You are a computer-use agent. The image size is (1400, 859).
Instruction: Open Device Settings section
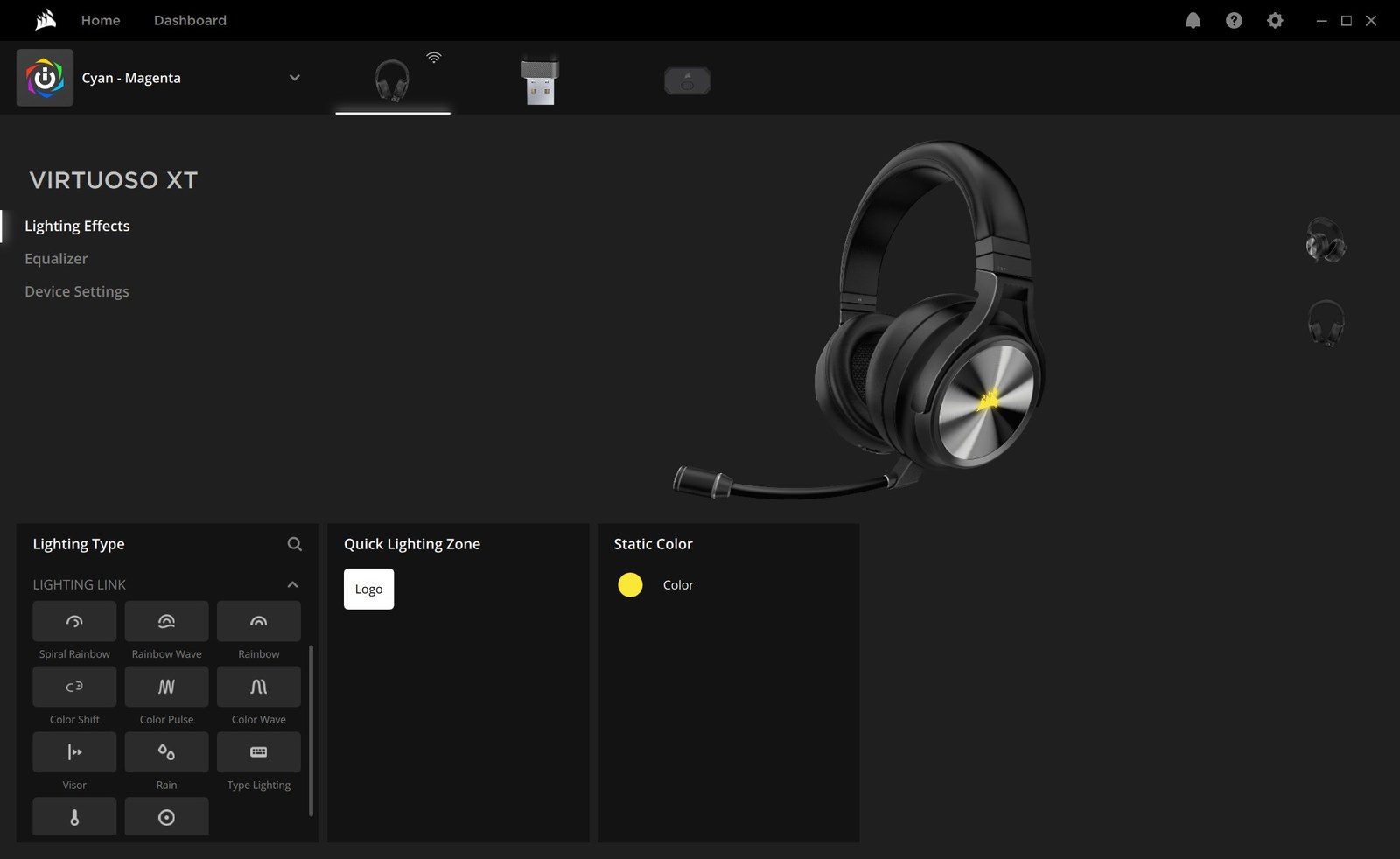[77, 291]
